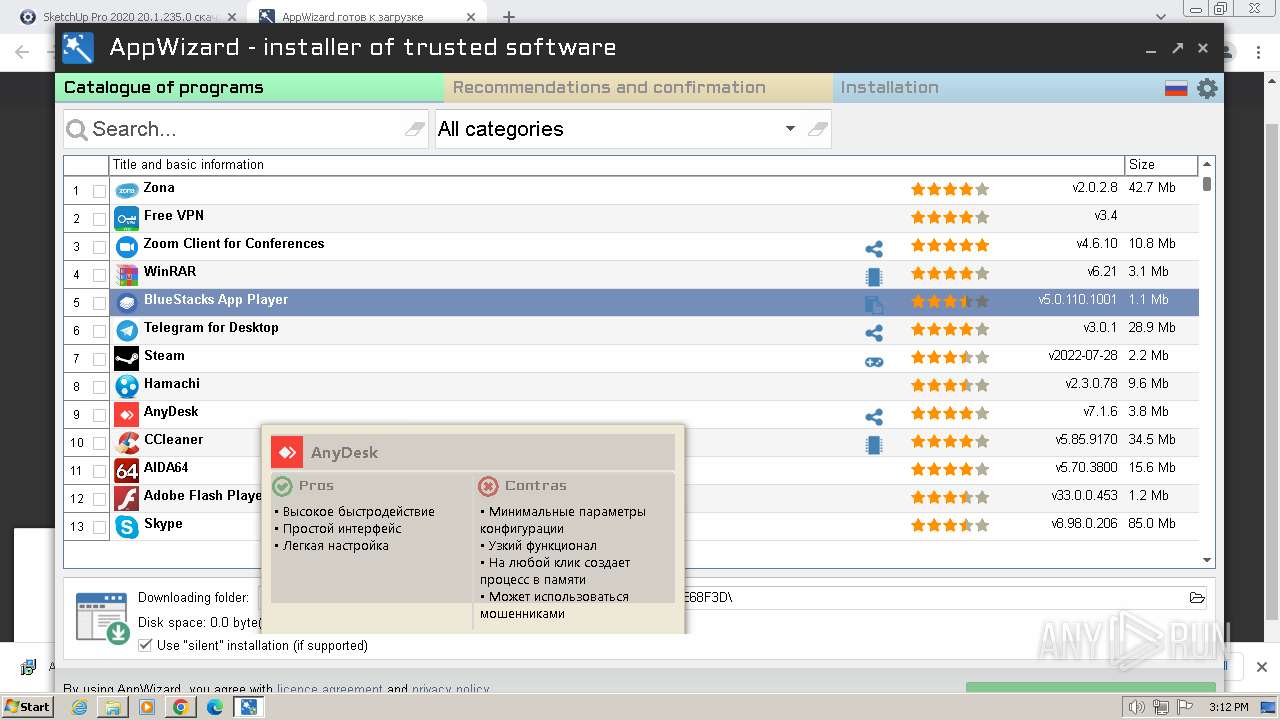This screenshot has width=1280, height=720.
Task: Open Internet Explorer from taskbar
Action: 79,707
